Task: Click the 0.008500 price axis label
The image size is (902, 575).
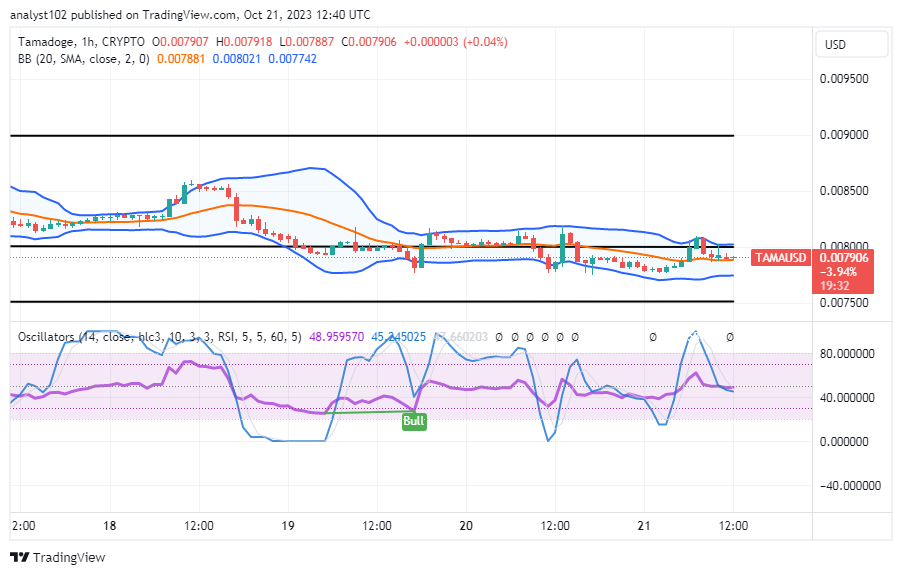Action: 844,191
